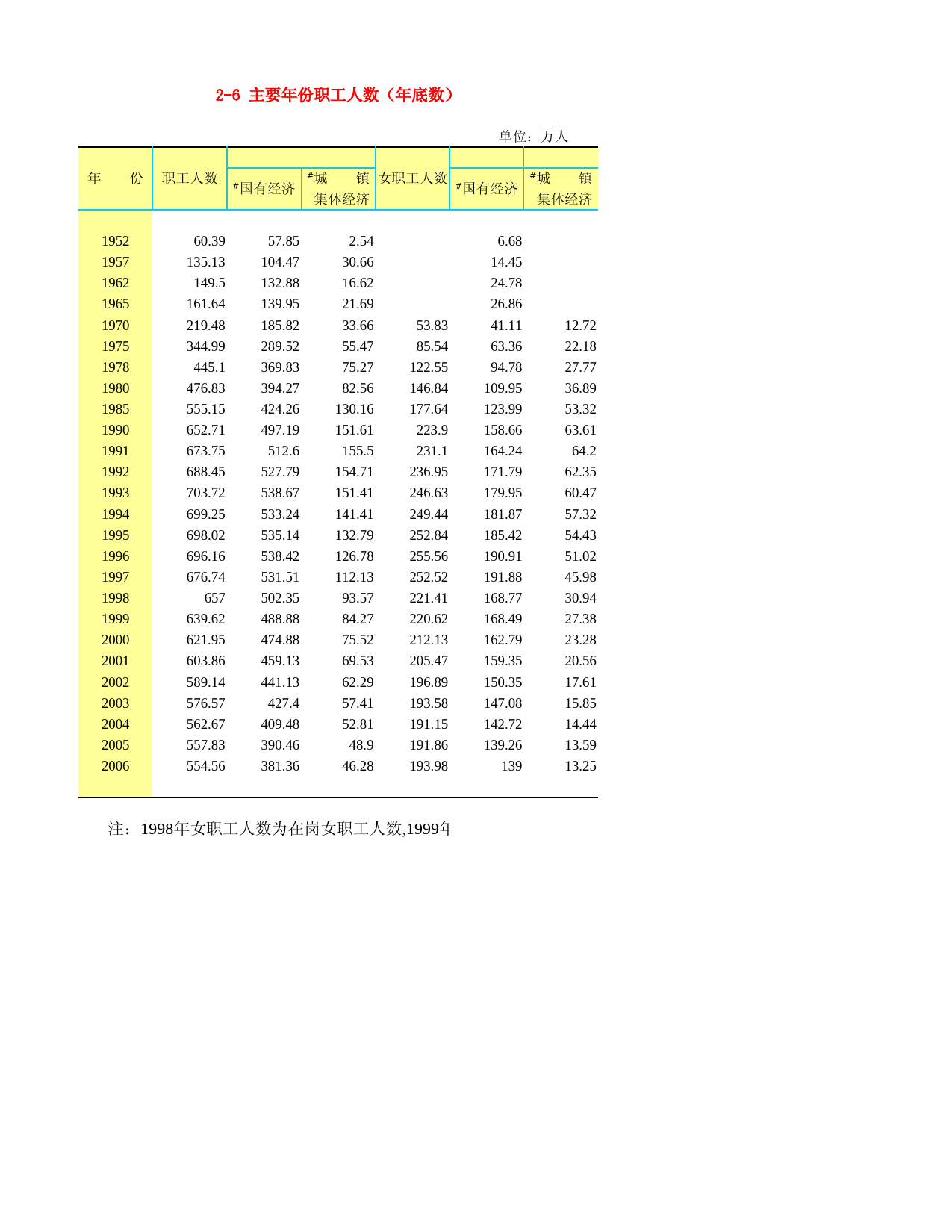
Task: Click the unit label 单位：万人
Action: pyautogui.click(x=534, y=136)
